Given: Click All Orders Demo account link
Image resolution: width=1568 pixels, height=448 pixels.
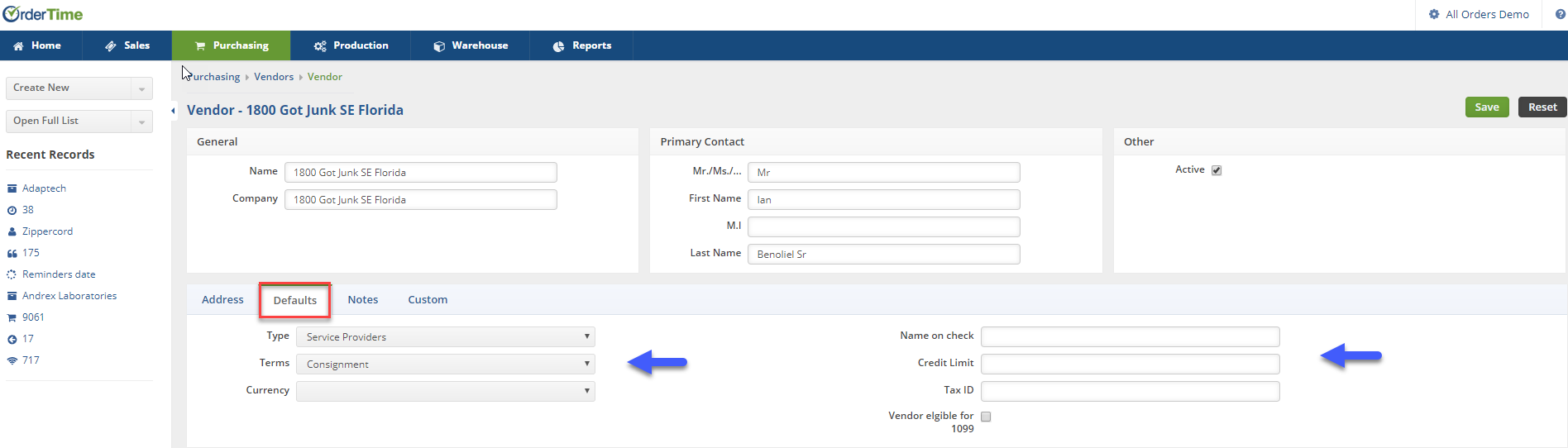Looking at the screenshot, I should (x=1487, y=14).
